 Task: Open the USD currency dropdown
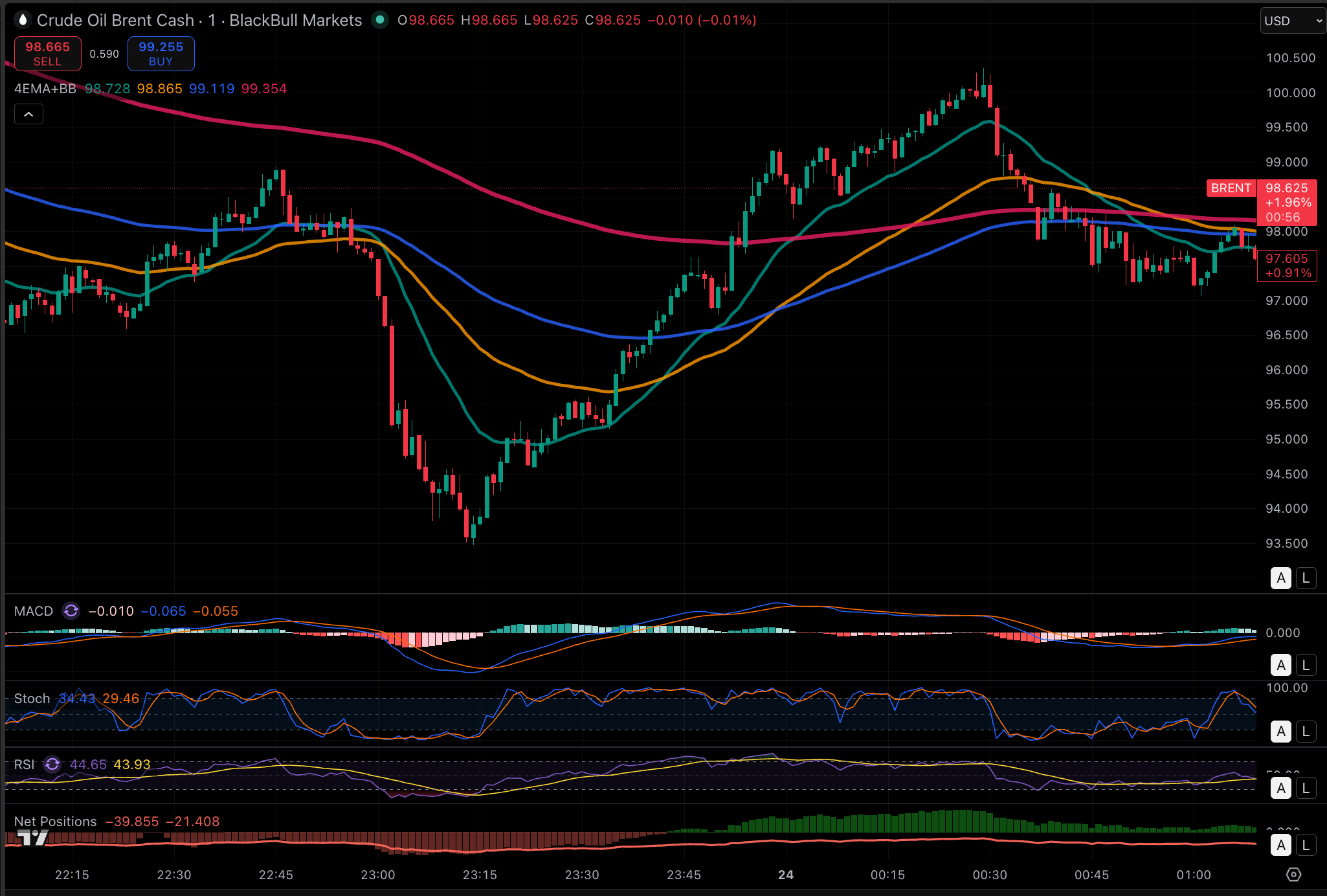coord(1292,21)
